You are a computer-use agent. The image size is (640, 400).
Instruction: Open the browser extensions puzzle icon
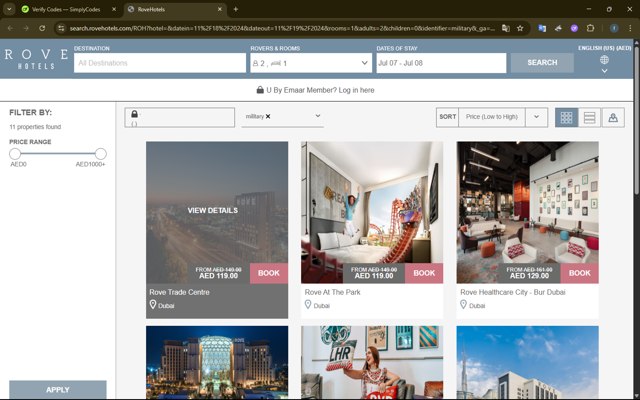coord(590,28)
